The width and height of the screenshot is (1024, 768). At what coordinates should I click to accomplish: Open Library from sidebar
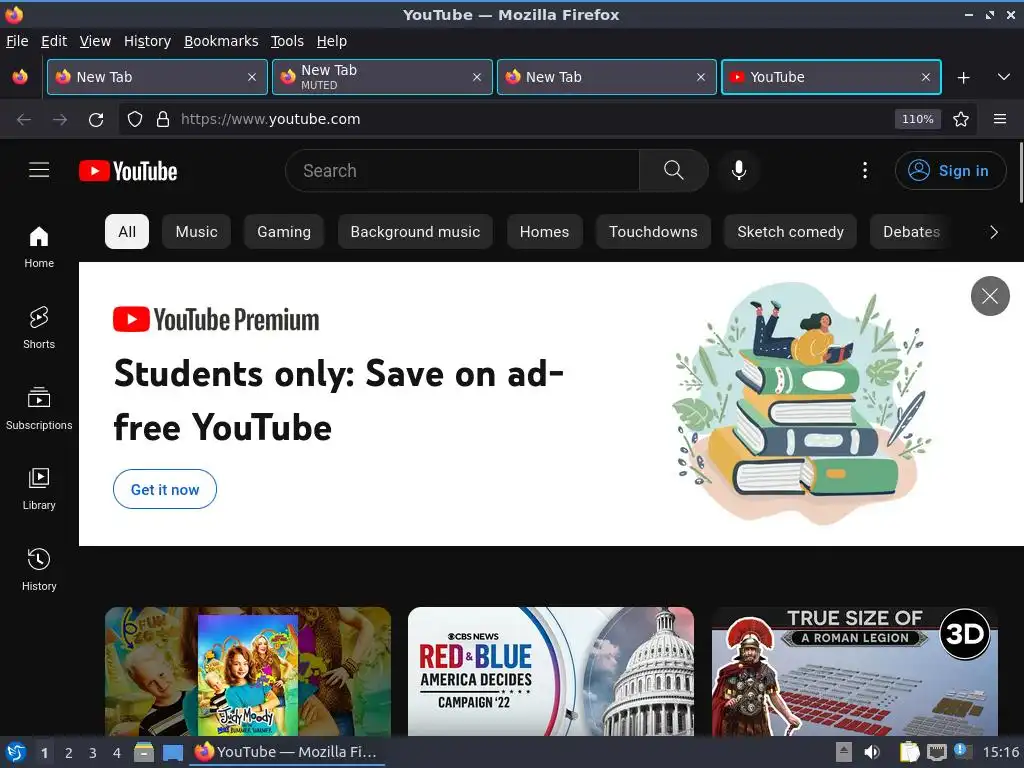point(39,489)
